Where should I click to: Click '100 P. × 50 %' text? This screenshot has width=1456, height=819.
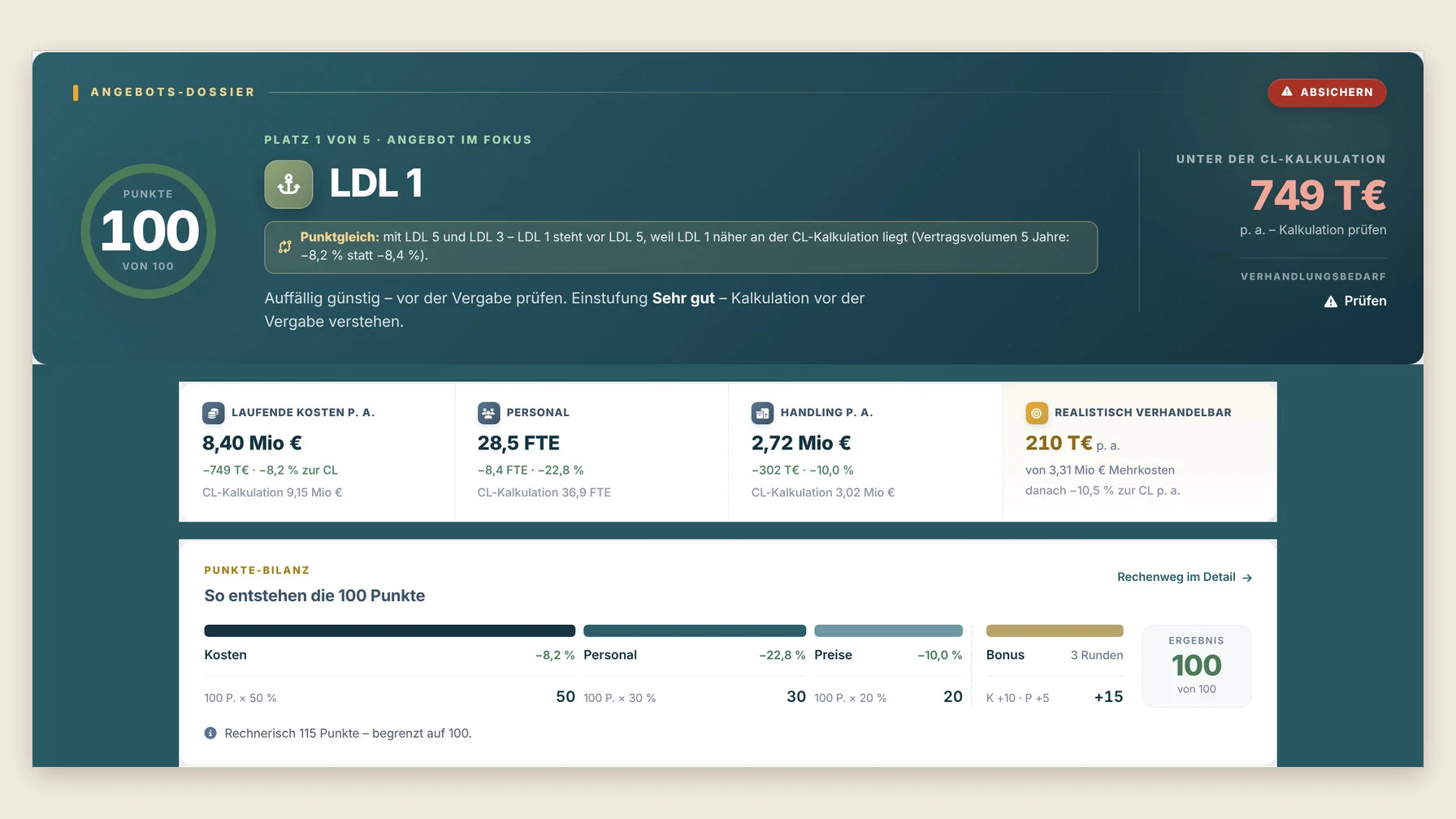240,698
